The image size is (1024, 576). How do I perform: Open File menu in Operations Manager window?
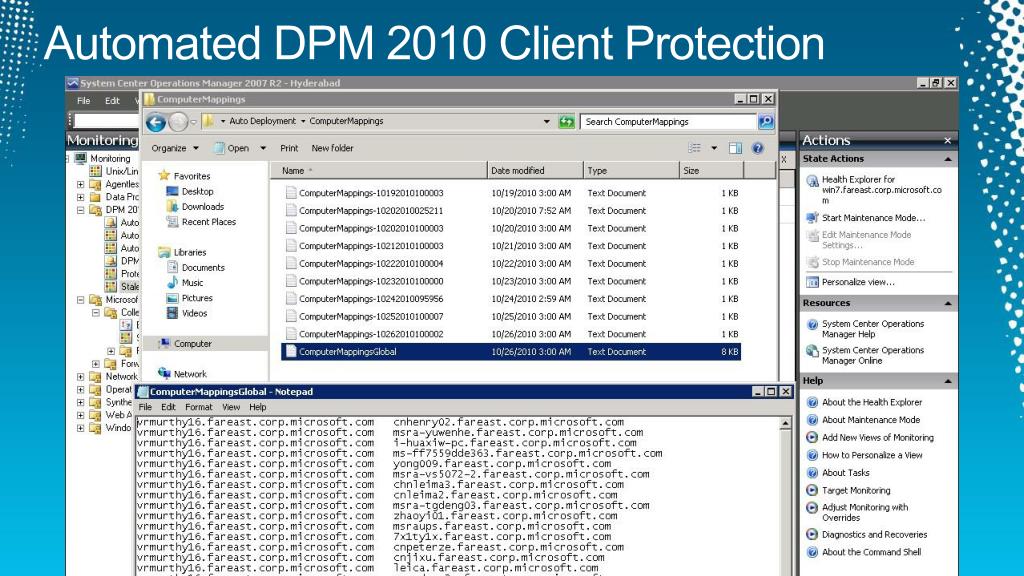[84, 101]
